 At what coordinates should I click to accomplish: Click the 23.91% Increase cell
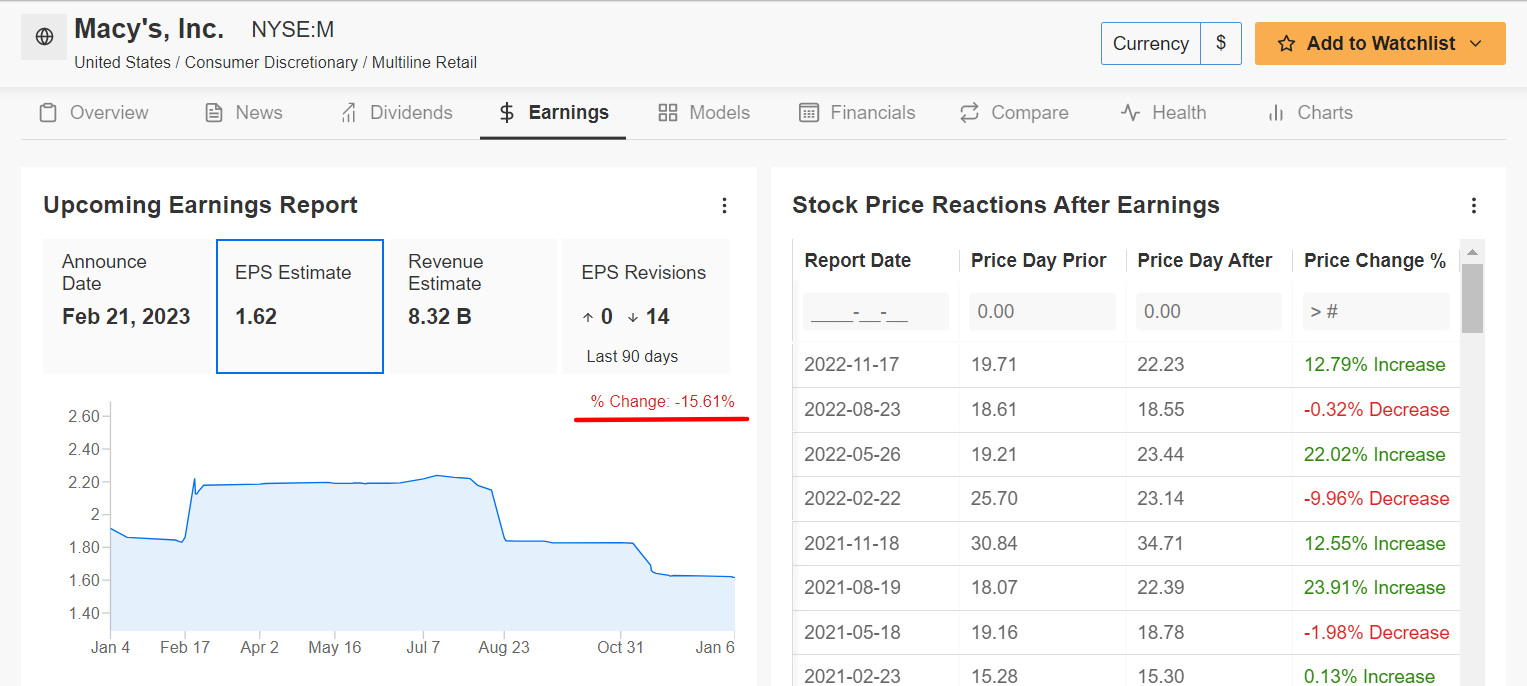pyautogui.click(x=1374, y=589)
